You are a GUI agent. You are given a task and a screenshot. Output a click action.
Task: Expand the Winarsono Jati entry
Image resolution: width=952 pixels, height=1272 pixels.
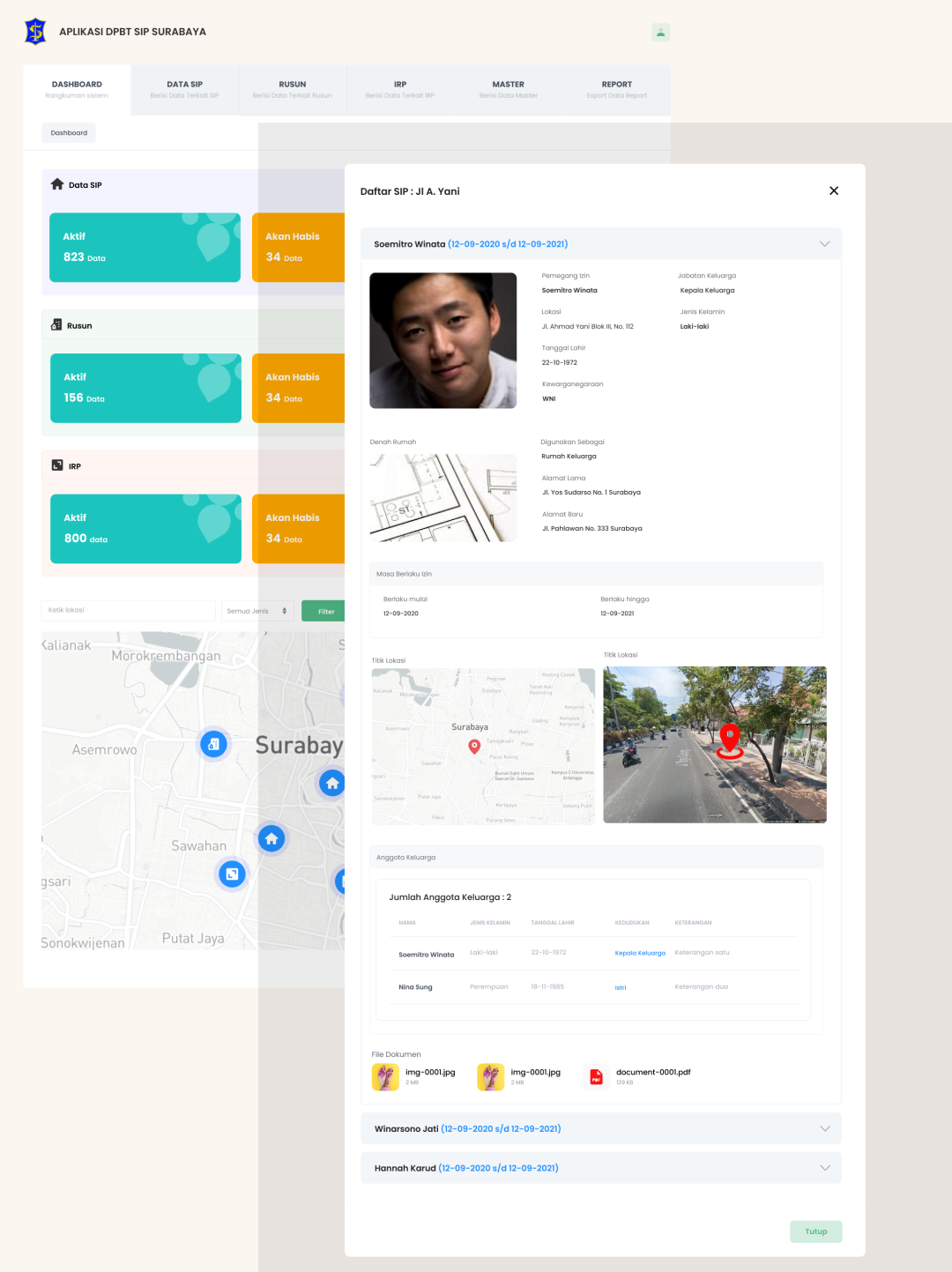pos(824,1128)
